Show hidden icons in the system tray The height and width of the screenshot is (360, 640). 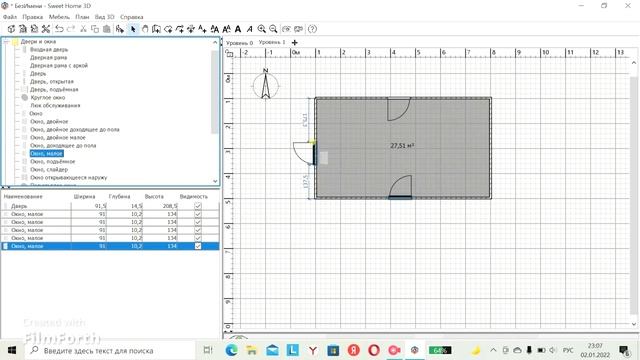(493, 350)
